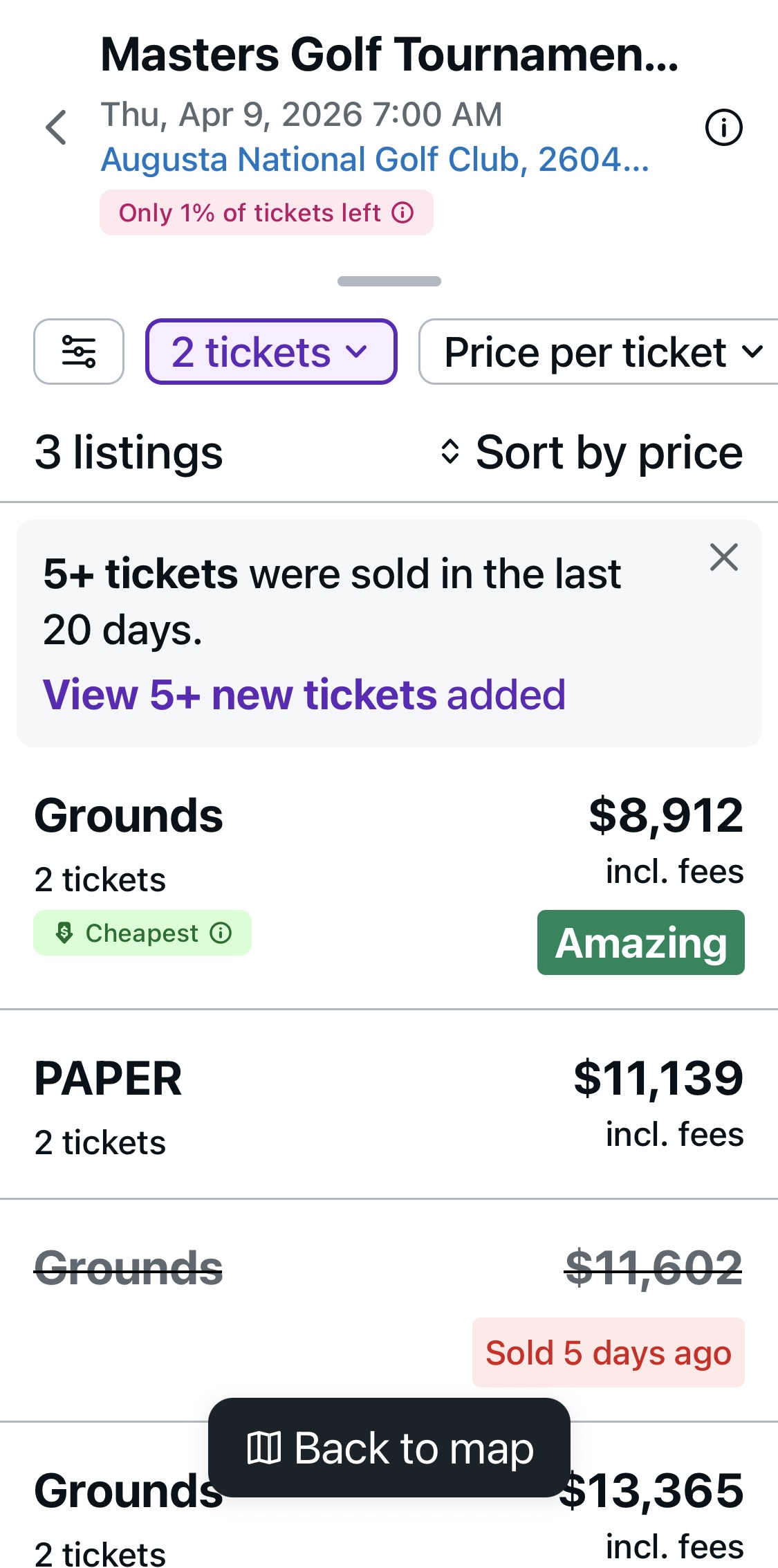778x1568 pixels.
Task: Expand the 2 tickets quantity dropdown
Action: tap(271, 352)
